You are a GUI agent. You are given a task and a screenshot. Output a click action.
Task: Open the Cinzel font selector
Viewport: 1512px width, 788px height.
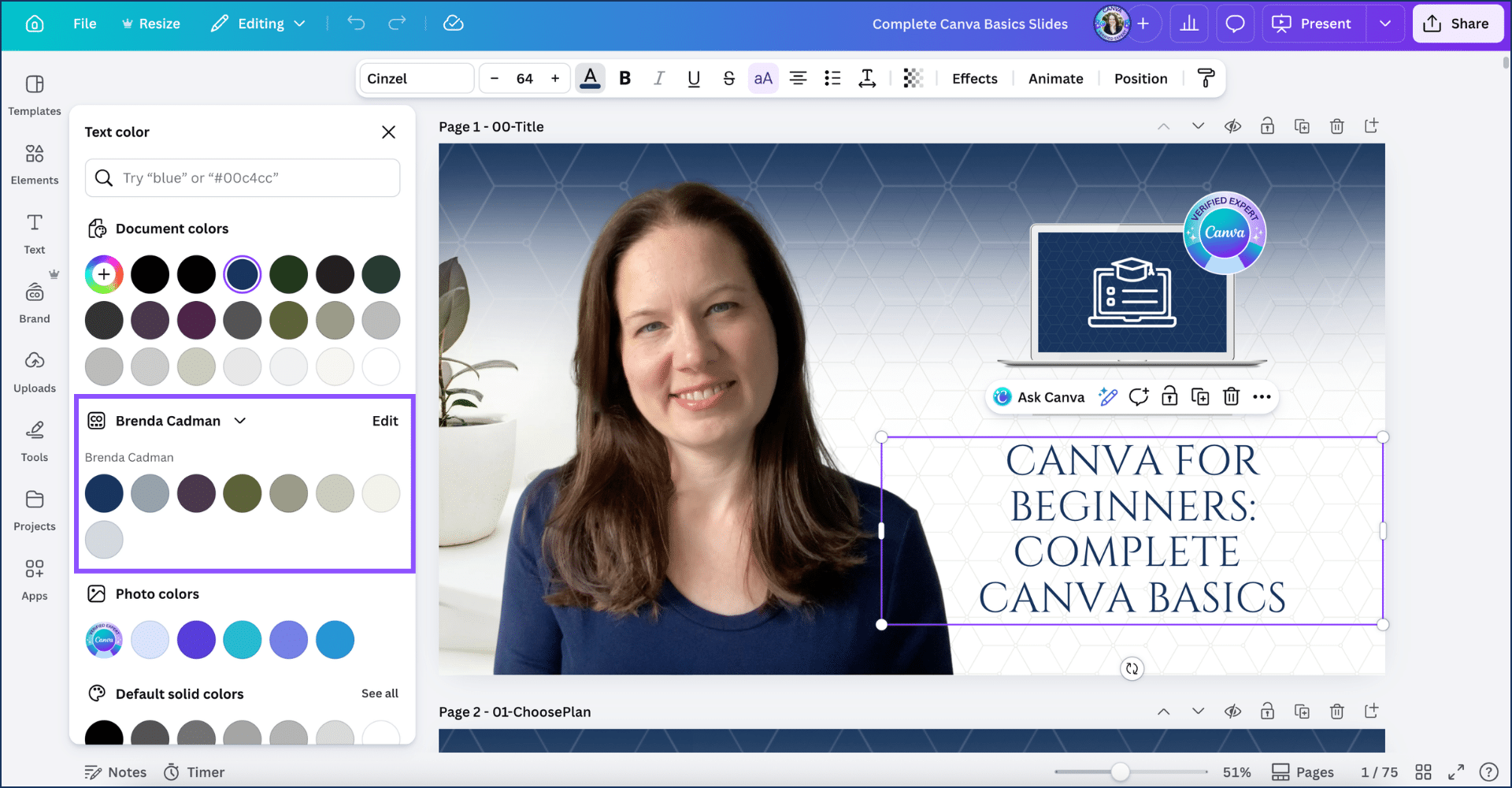[417, 78]
